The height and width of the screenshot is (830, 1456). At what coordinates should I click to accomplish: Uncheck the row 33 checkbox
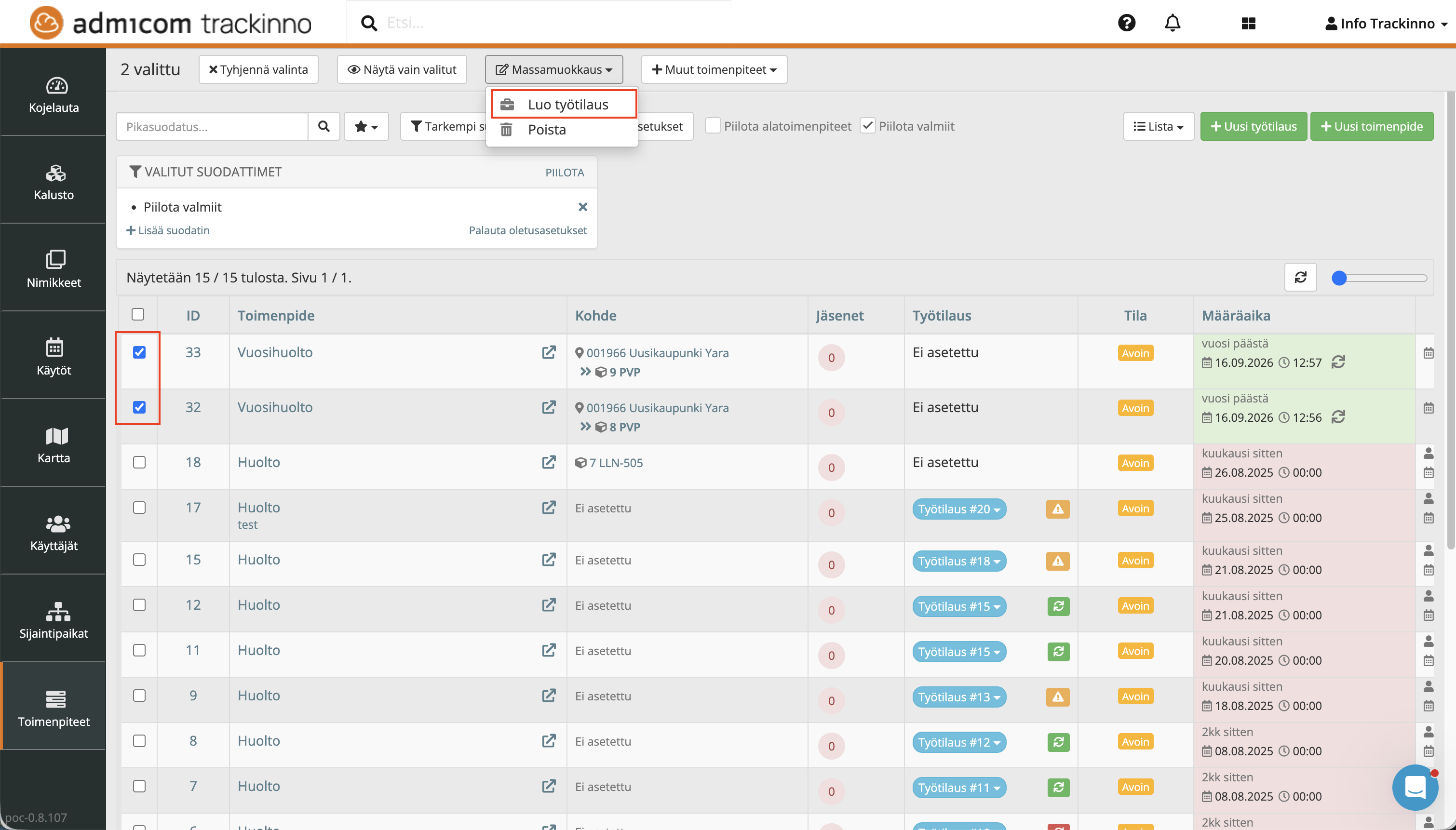tap(139, 352)
